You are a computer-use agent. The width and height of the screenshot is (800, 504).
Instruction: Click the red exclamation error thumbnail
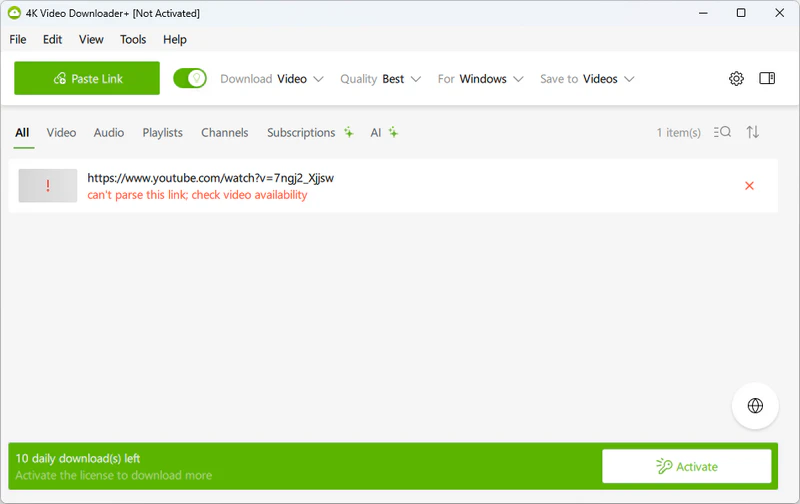click(48, 186)
